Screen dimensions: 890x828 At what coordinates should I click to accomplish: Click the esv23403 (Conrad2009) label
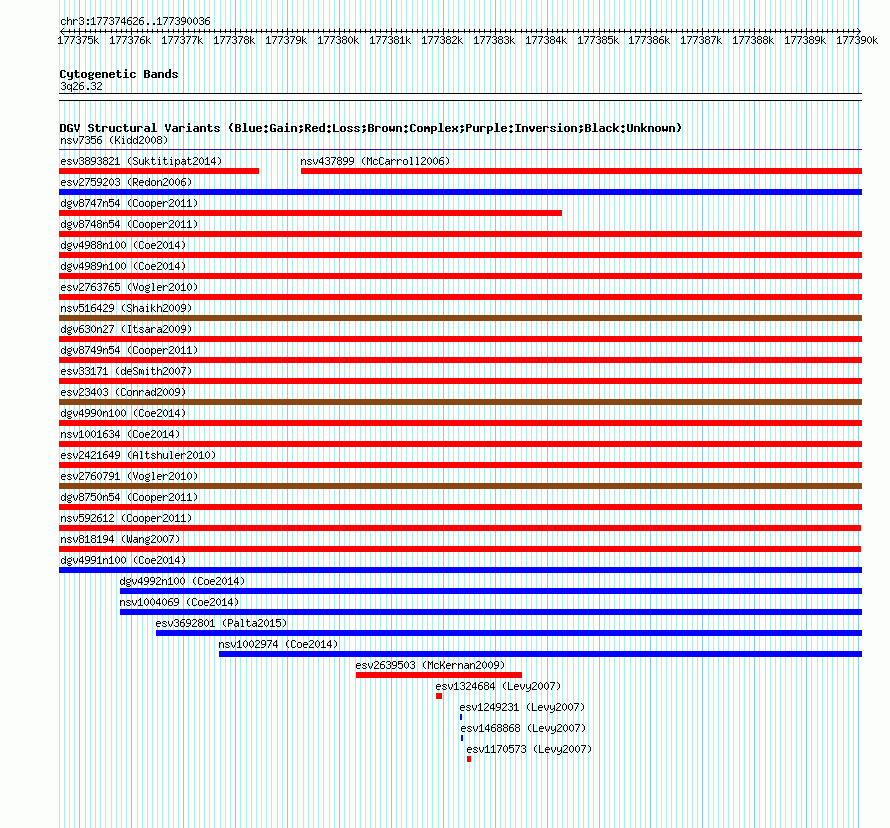pyautogui.click(x=123, y=392)
